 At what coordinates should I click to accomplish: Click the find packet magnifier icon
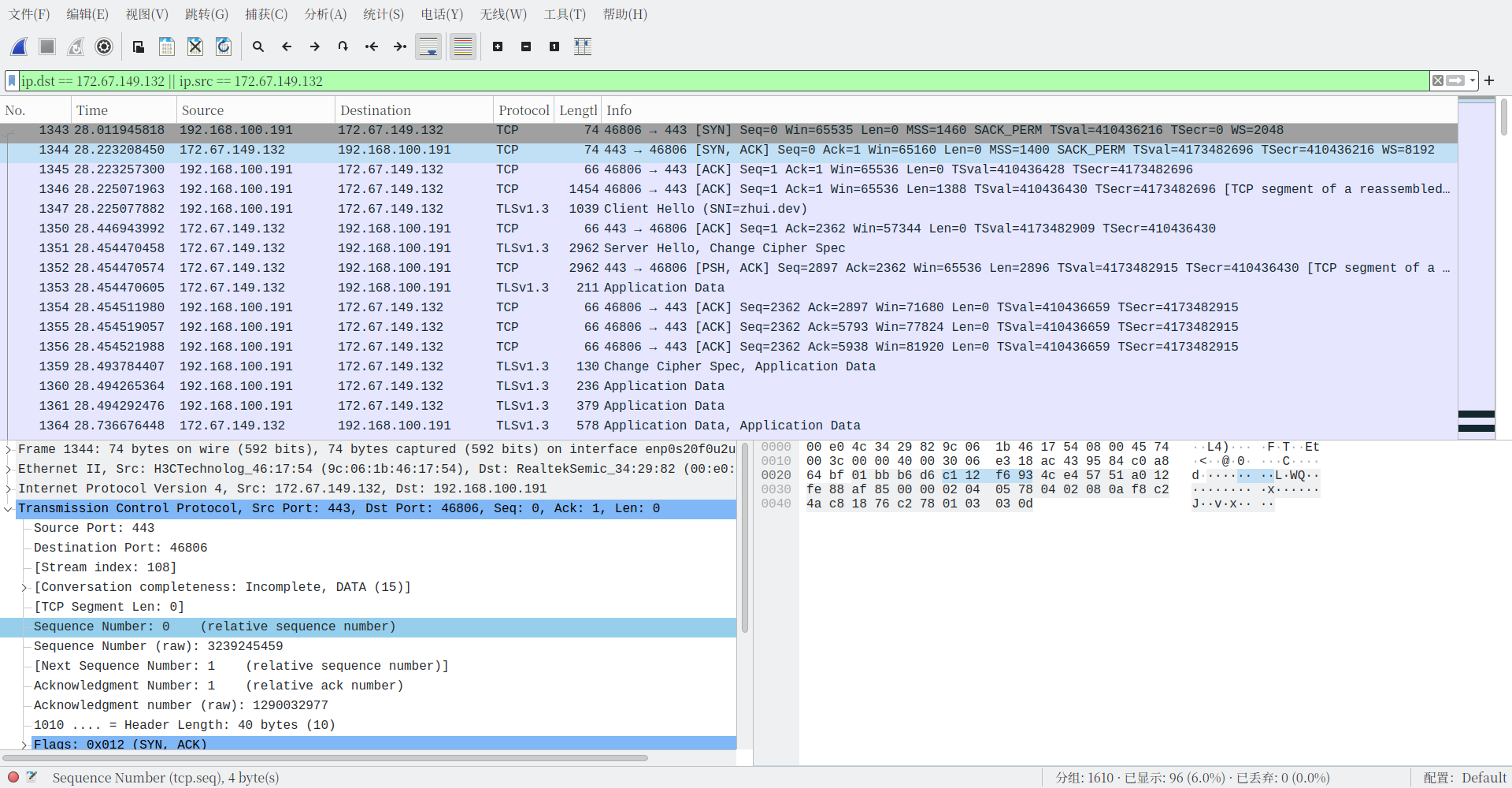[258, 46]
